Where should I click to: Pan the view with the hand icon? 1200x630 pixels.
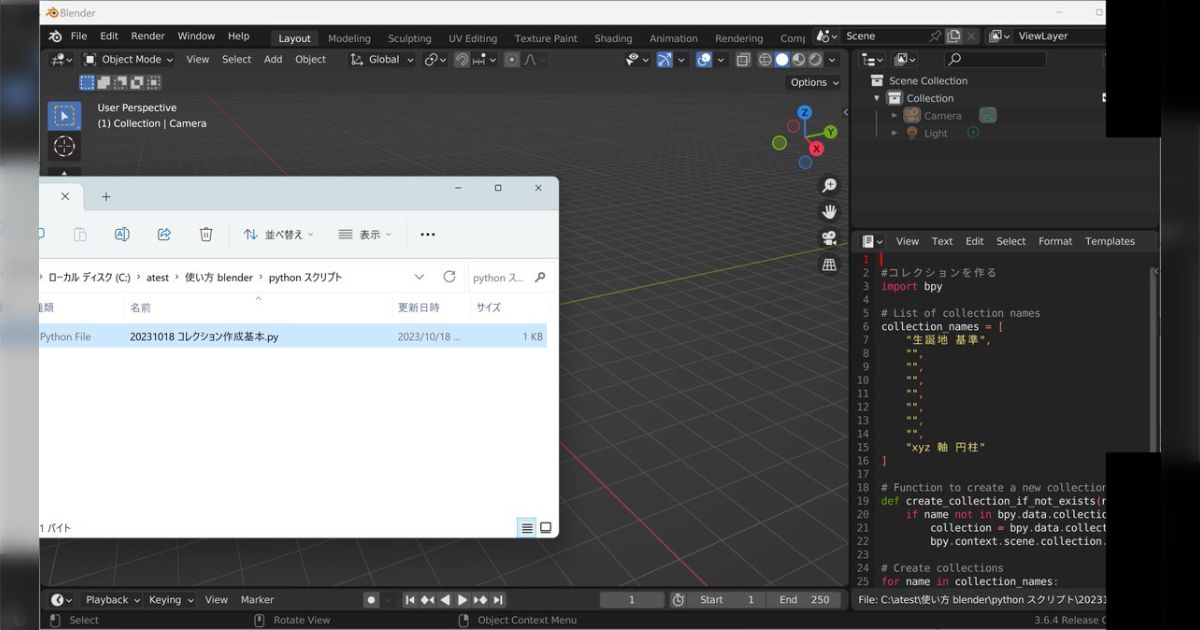pos(829,211)
